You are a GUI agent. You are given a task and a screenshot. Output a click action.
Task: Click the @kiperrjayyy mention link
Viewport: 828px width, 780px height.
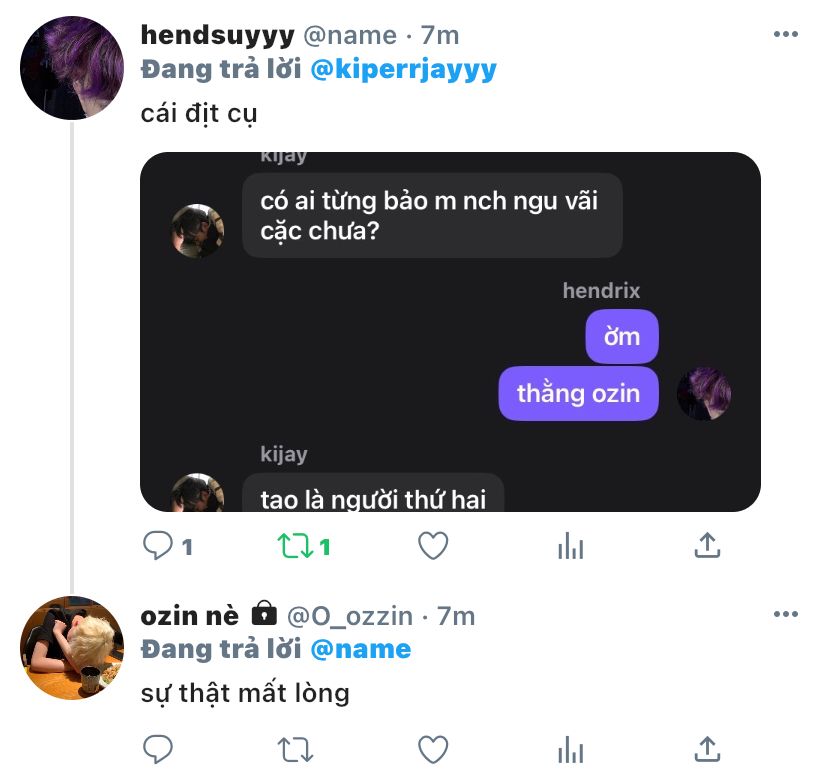click(403, 69)
